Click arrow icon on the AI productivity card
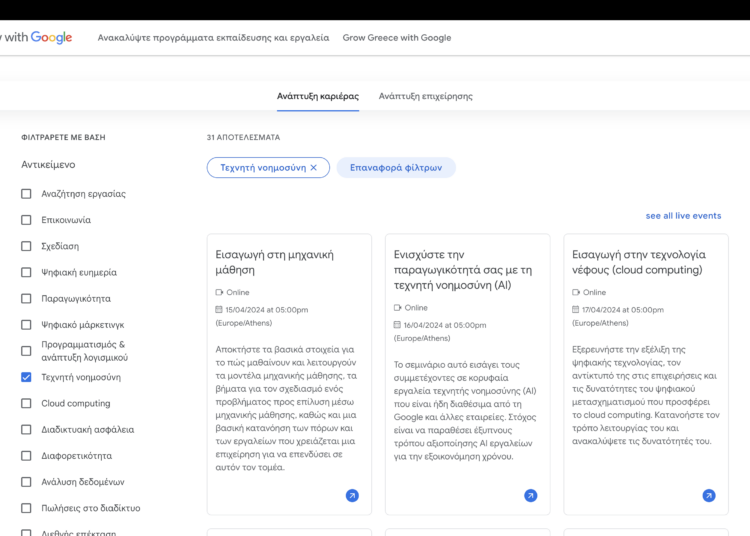The width and height of the screenshot is (750, 536). pyautogui.click(x=530, y=495)
